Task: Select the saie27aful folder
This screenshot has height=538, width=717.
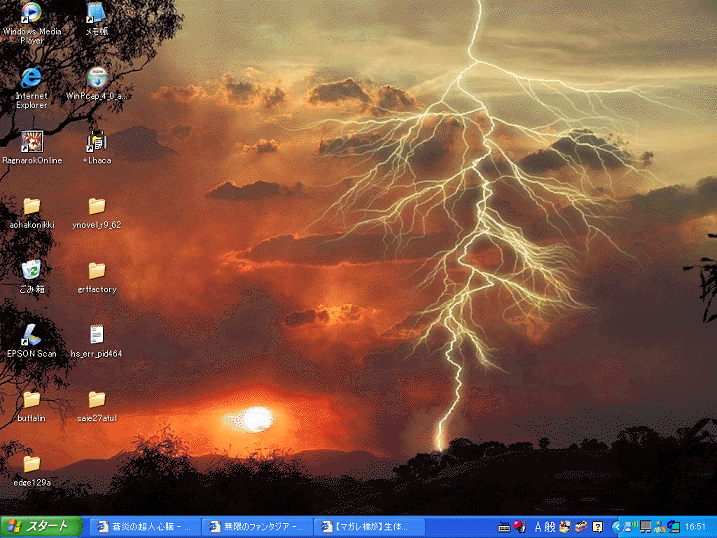Action: 96,406
